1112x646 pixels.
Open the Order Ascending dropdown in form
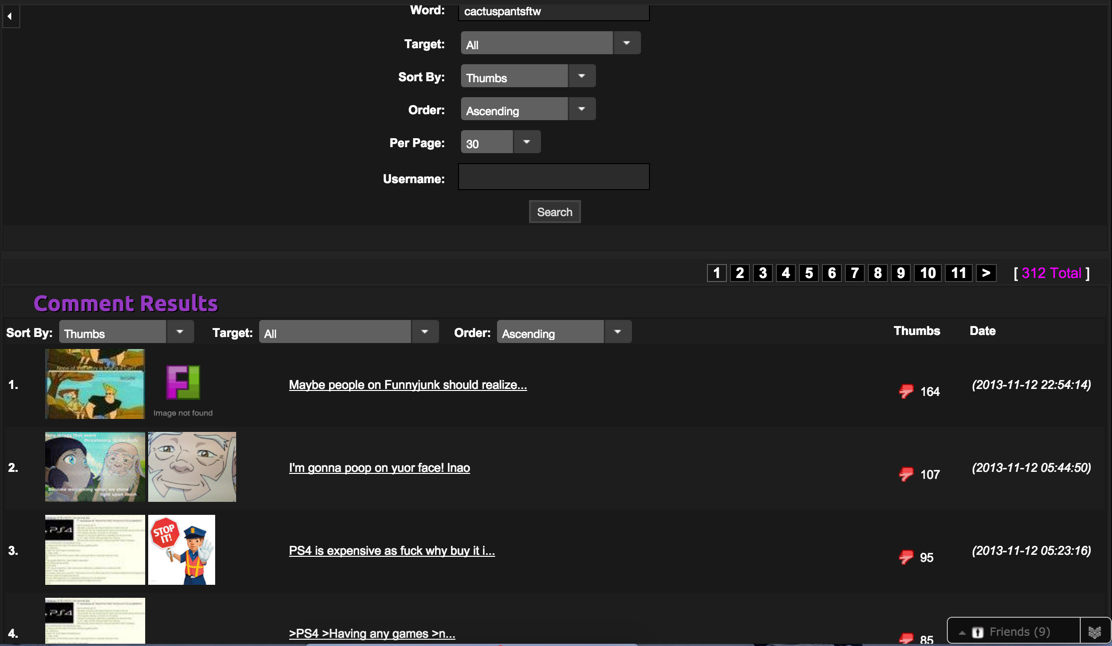(527, 110)
